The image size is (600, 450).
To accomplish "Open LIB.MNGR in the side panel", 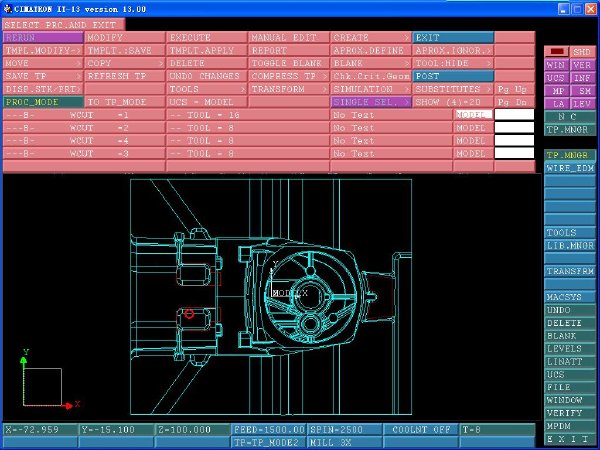I will coord(570,246).
